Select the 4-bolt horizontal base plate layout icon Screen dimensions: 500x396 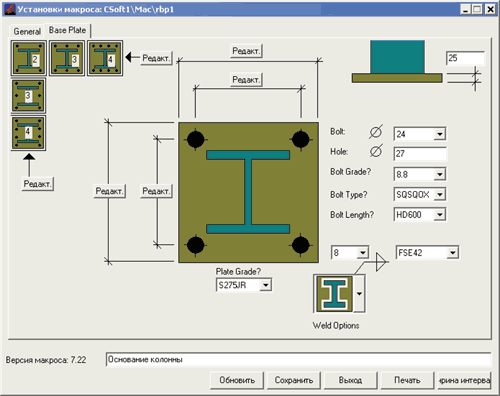105,58
